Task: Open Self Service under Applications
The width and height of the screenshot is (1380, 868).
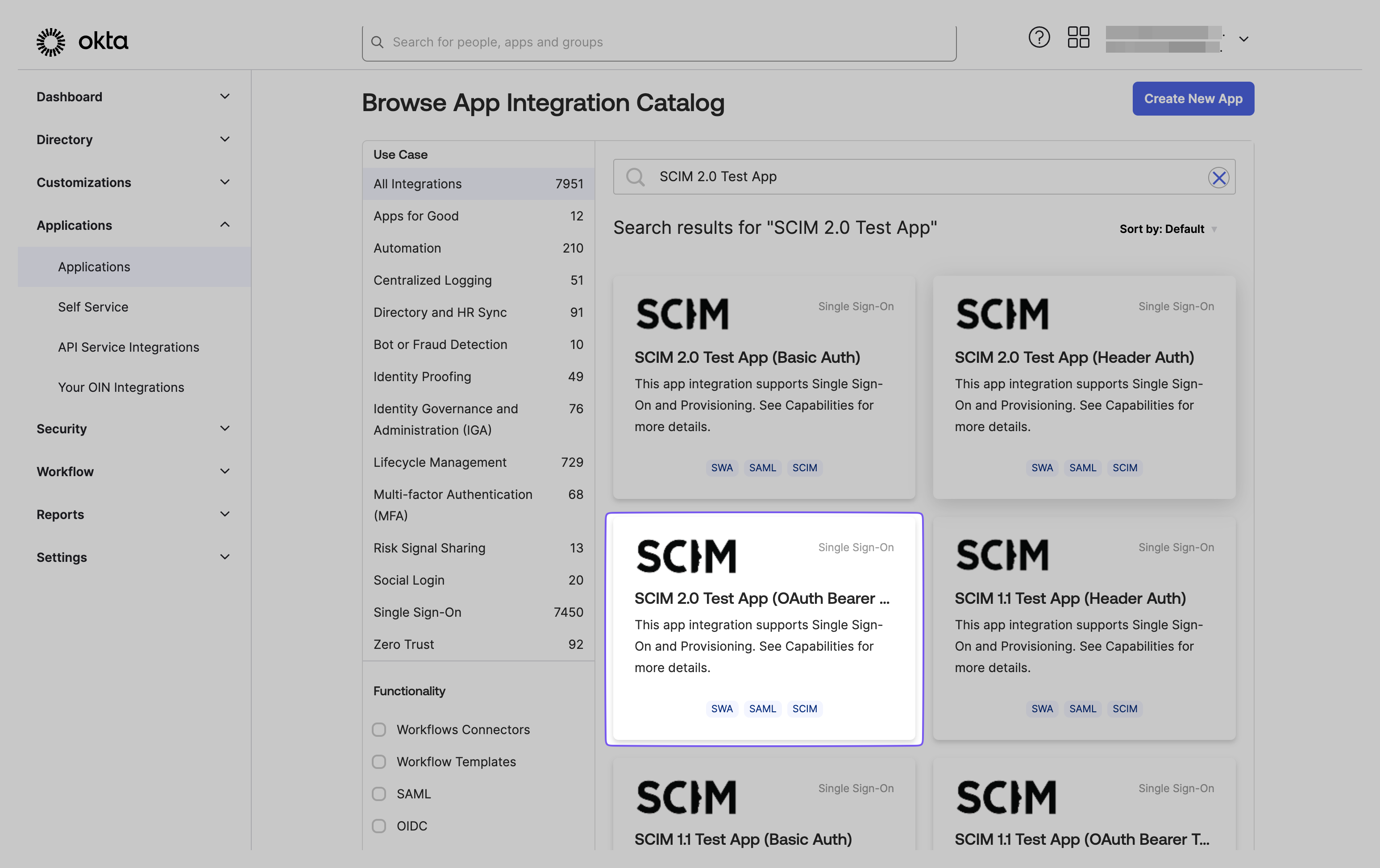Action: coord(92,307)
